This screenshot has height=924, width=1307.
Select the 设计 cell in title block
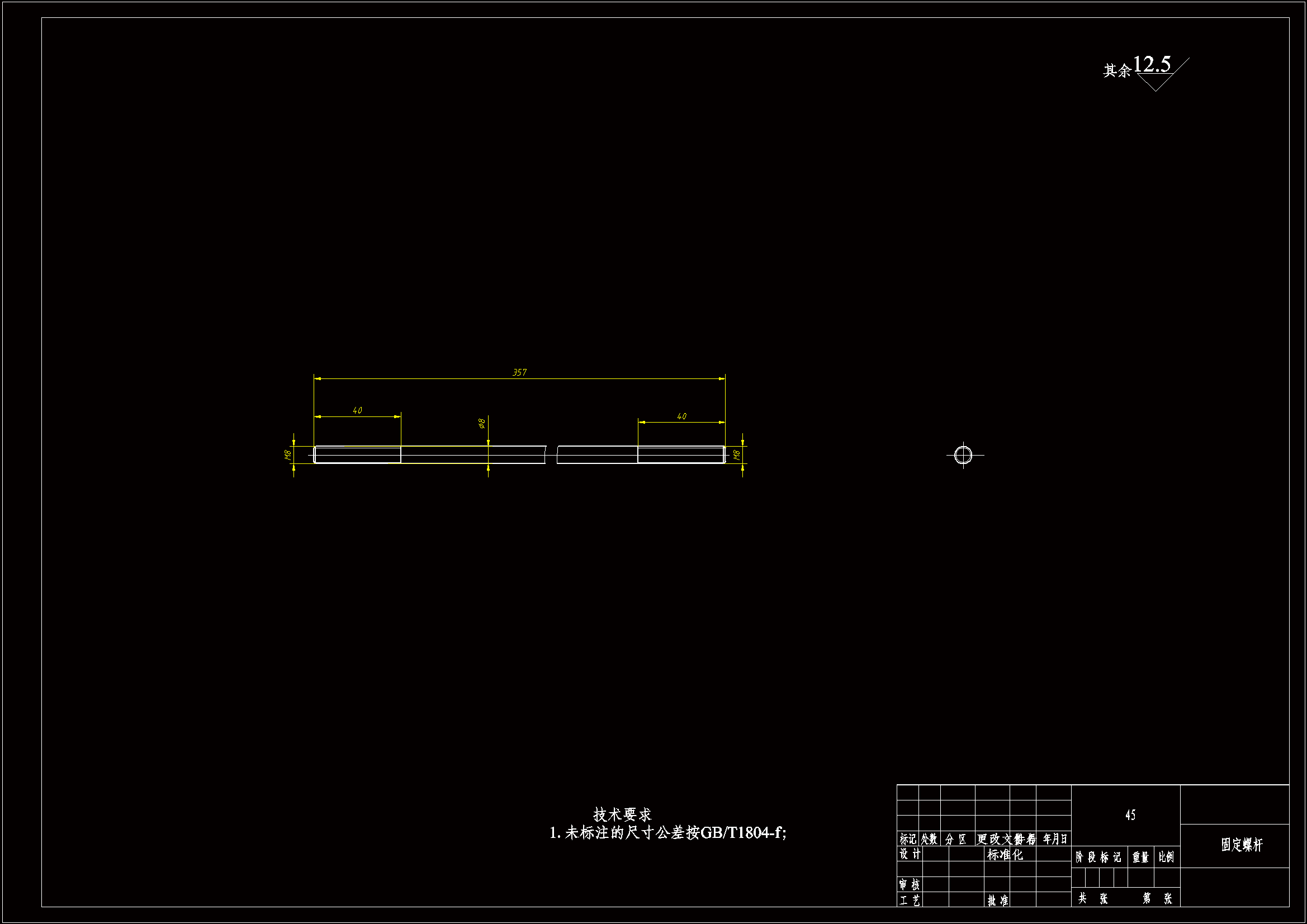[910, 854]
